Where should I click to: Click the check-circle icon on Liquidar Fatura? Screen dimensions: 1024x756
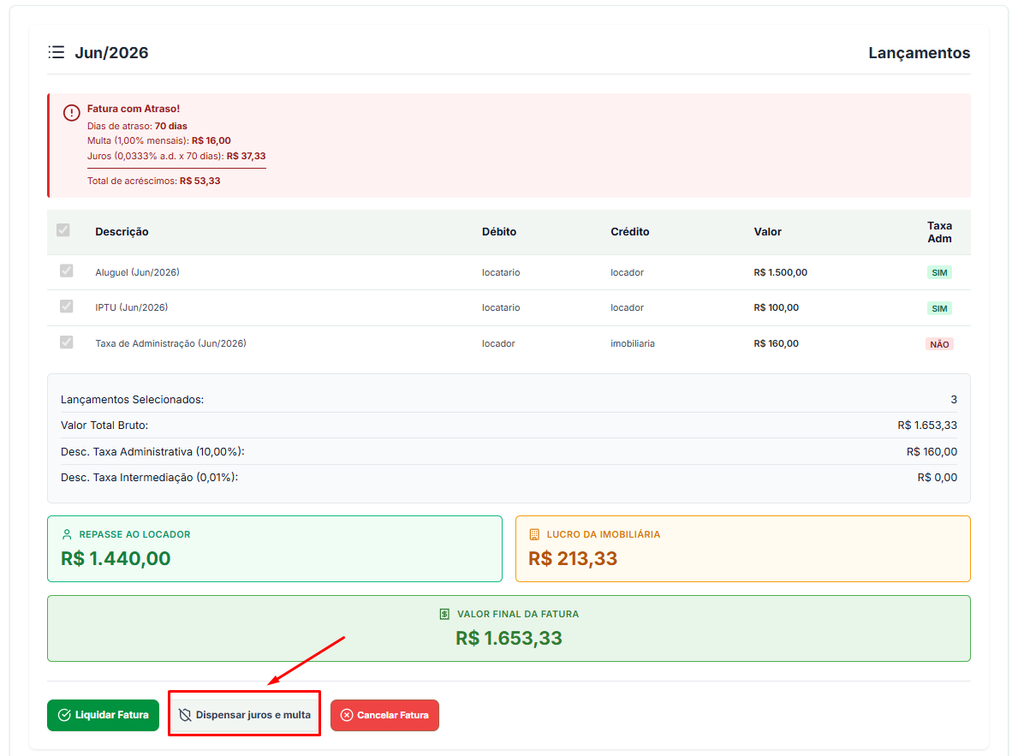(x=64, y=715)
